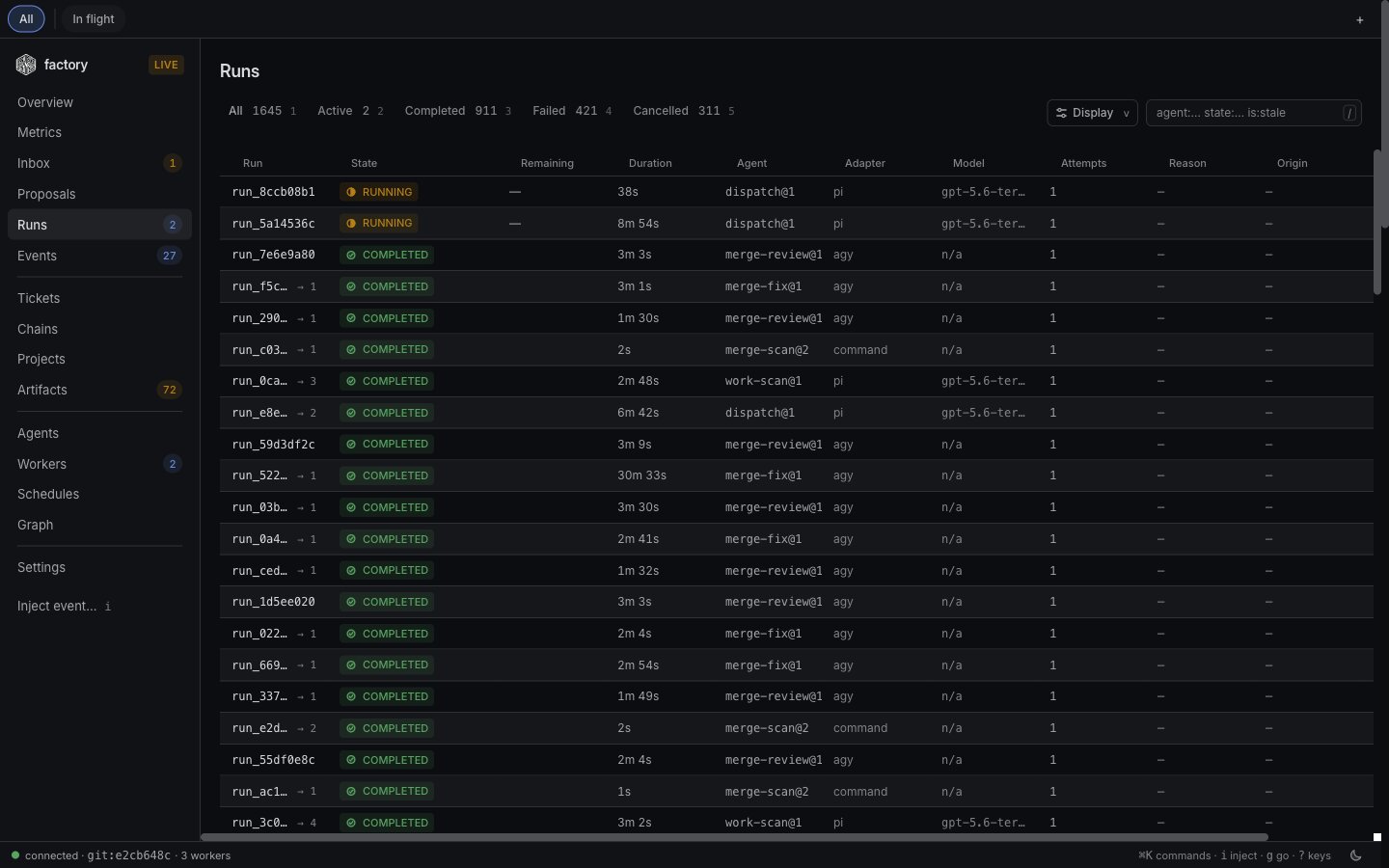This screenshot has width=1389, height=868.
Task: Open Artifacts in the sidebar
Action: coord(99,390)
